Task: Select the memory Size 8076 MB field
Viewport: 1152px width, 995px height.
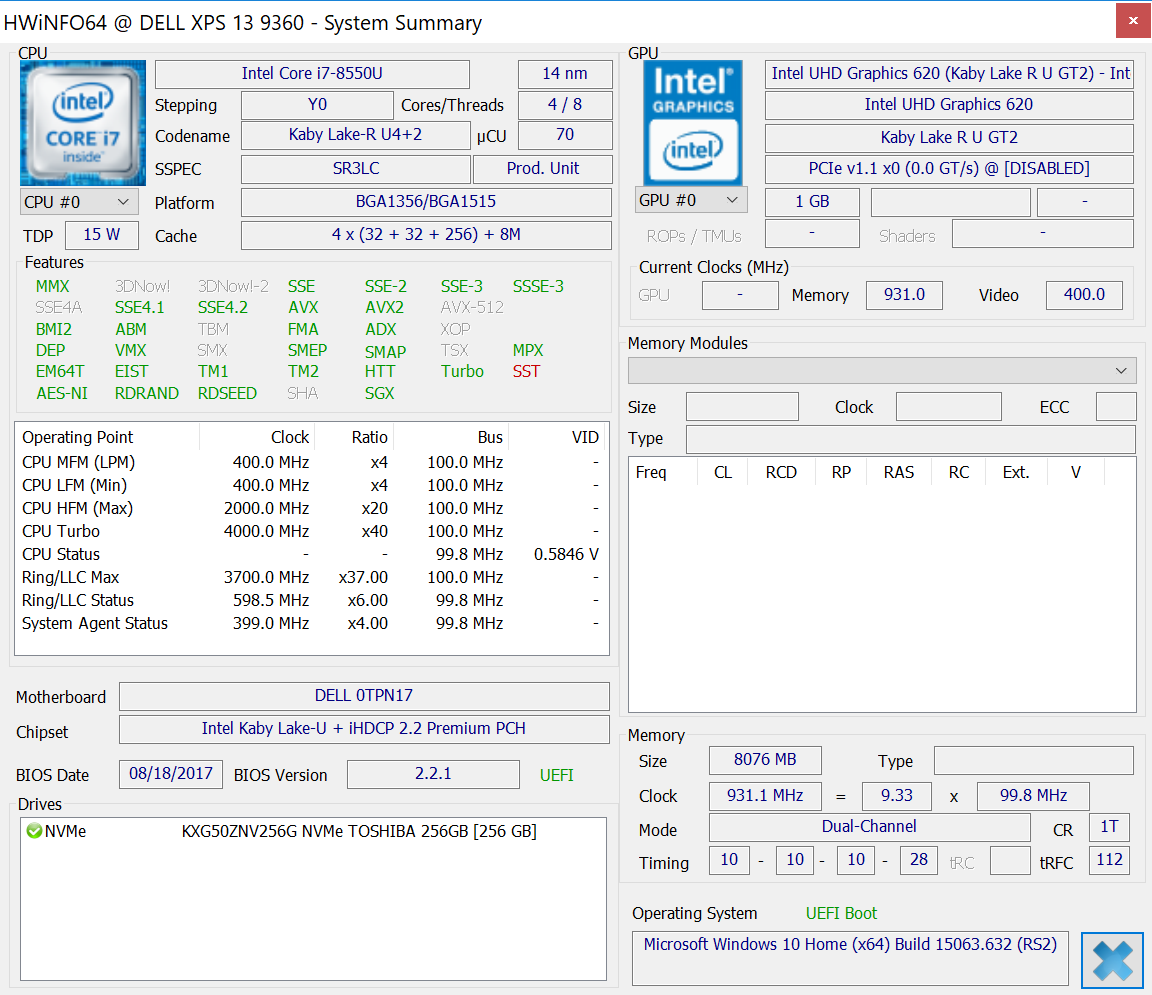Action: click(x=765, y=760)
